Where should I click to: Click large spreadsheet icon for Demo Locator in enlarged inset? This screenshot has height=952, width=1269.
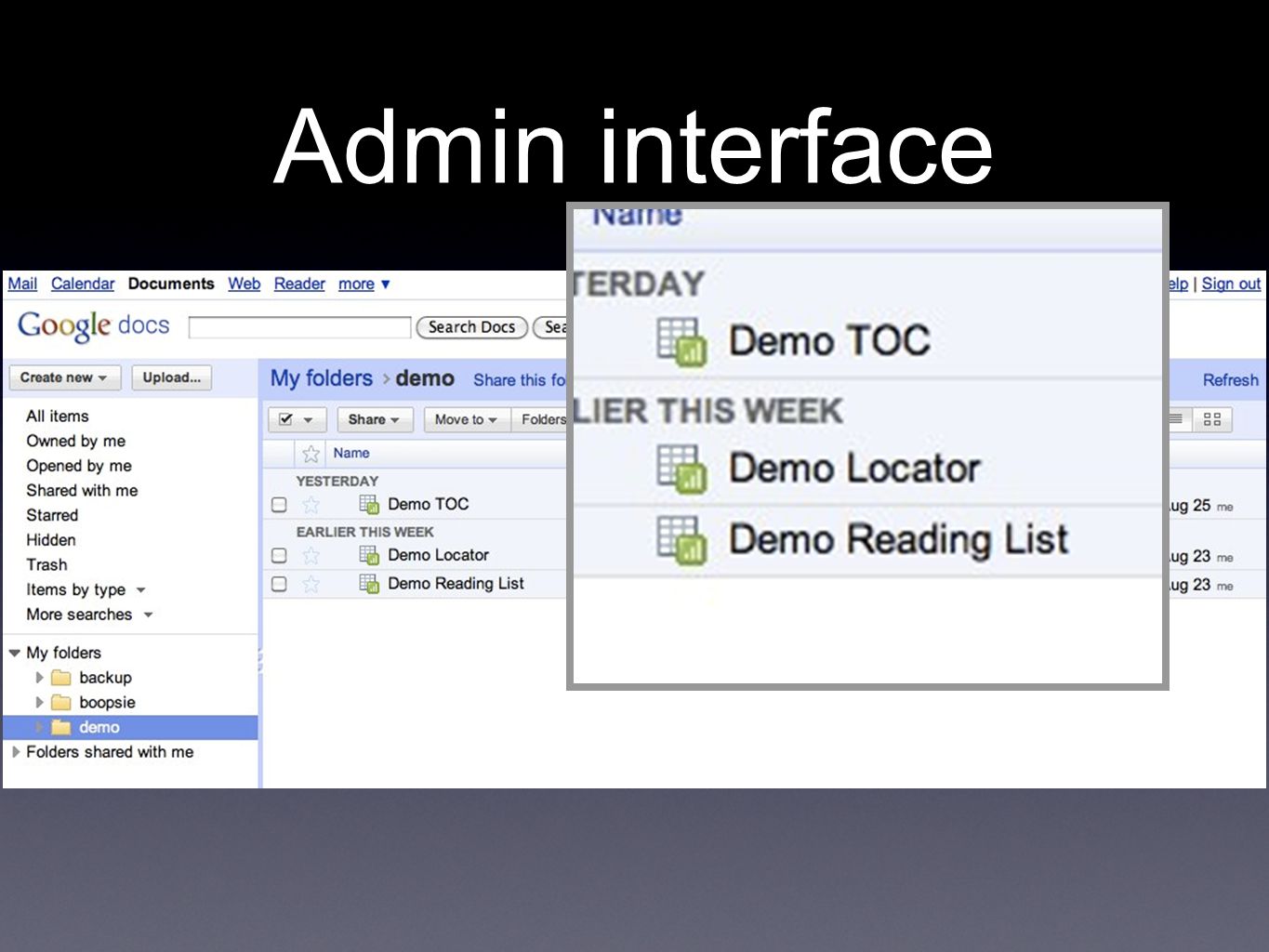(681, 469)
